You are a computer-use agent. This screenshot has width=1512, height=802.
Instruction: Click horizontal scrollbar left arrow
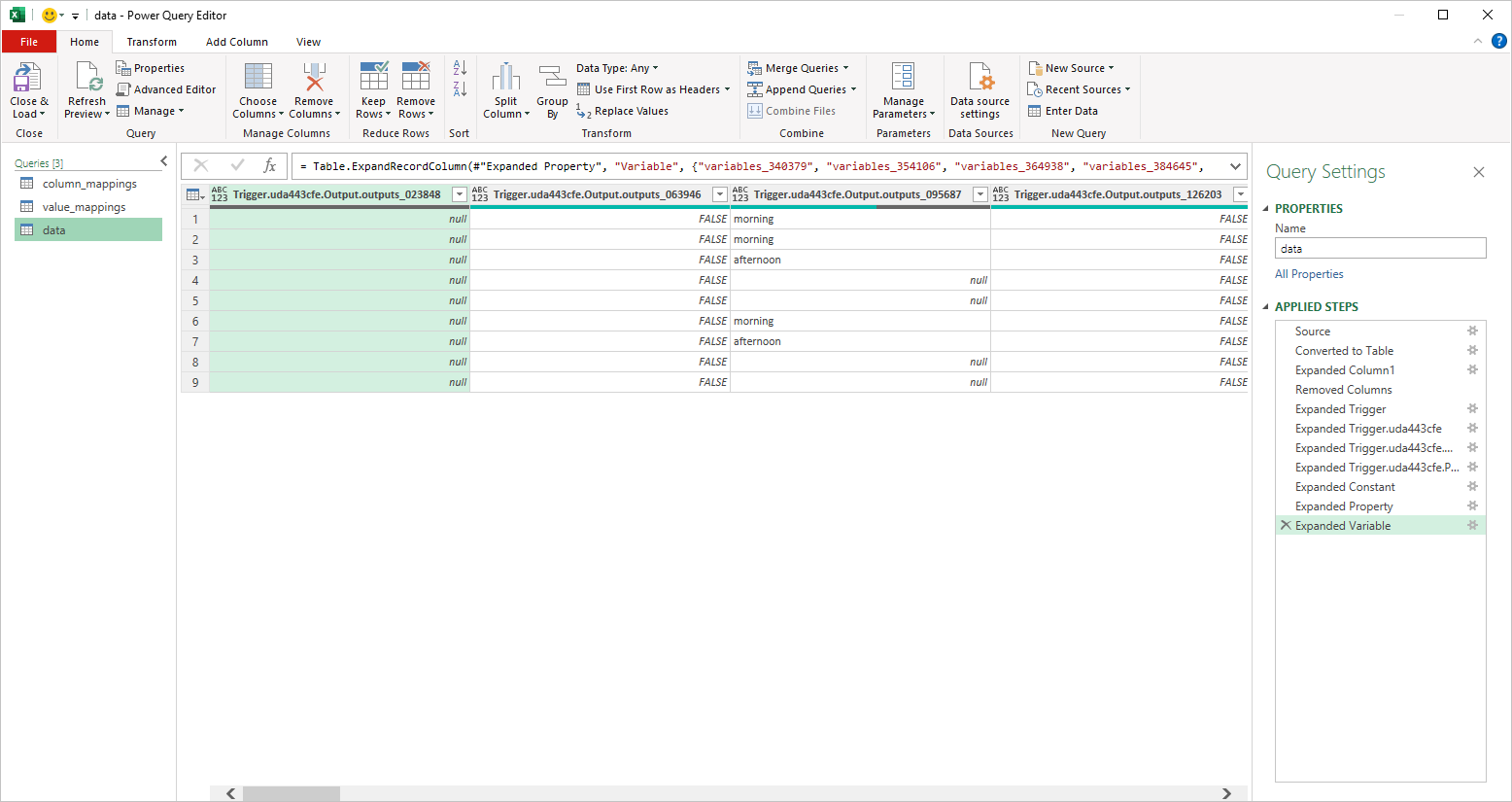230,793
